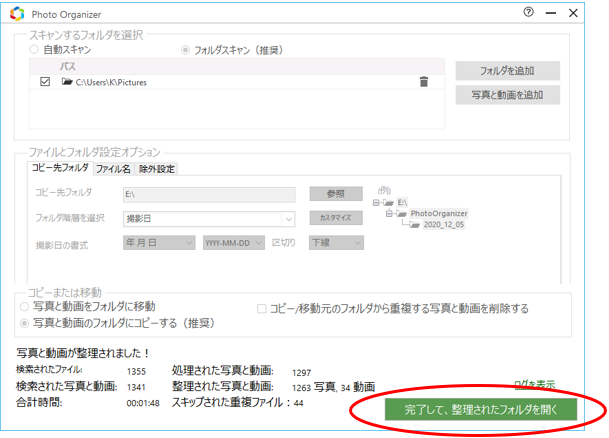The image size is (609, 438).
Task: Click the 処理された写真と動画 value 1297
Action: 301,373
